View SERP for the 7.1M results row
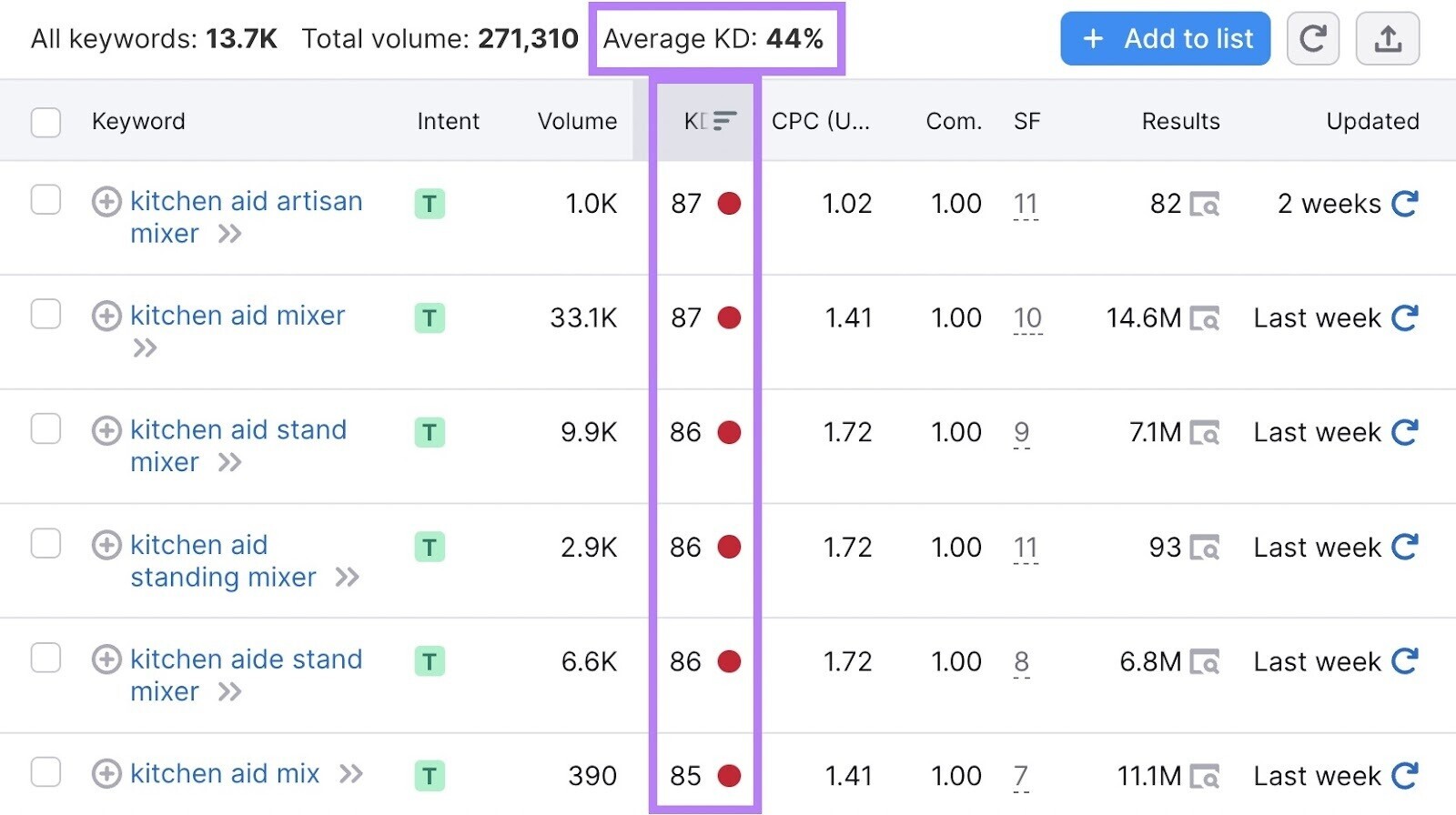The image size is (1456, 815). [x=1205, y=435]
